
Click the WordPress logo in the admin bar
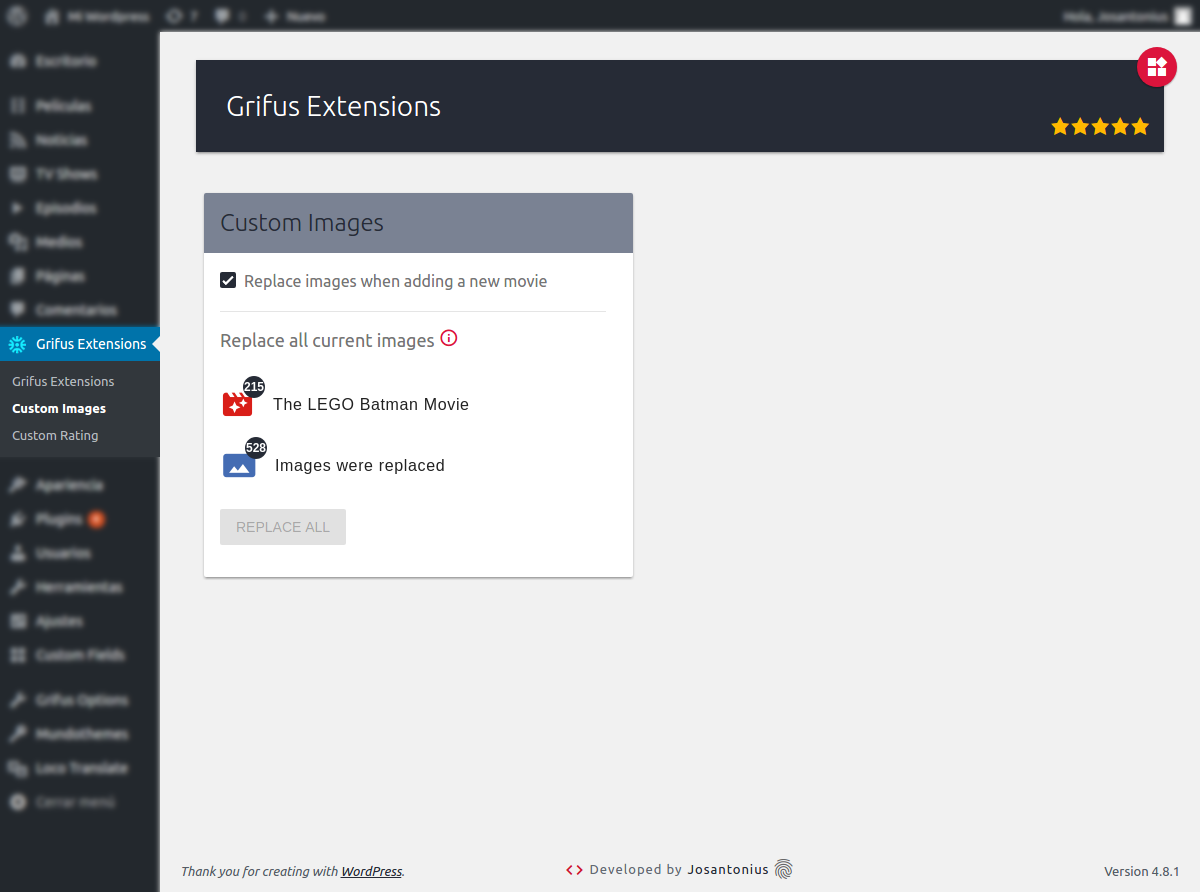tap(17, 16)
